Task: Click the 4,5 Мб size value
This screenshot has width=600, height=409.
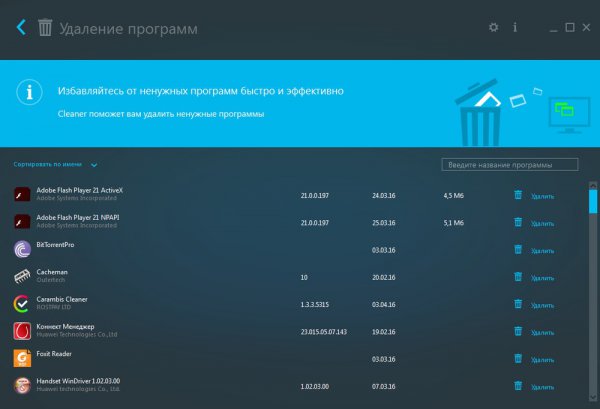Action: point(453,196)
